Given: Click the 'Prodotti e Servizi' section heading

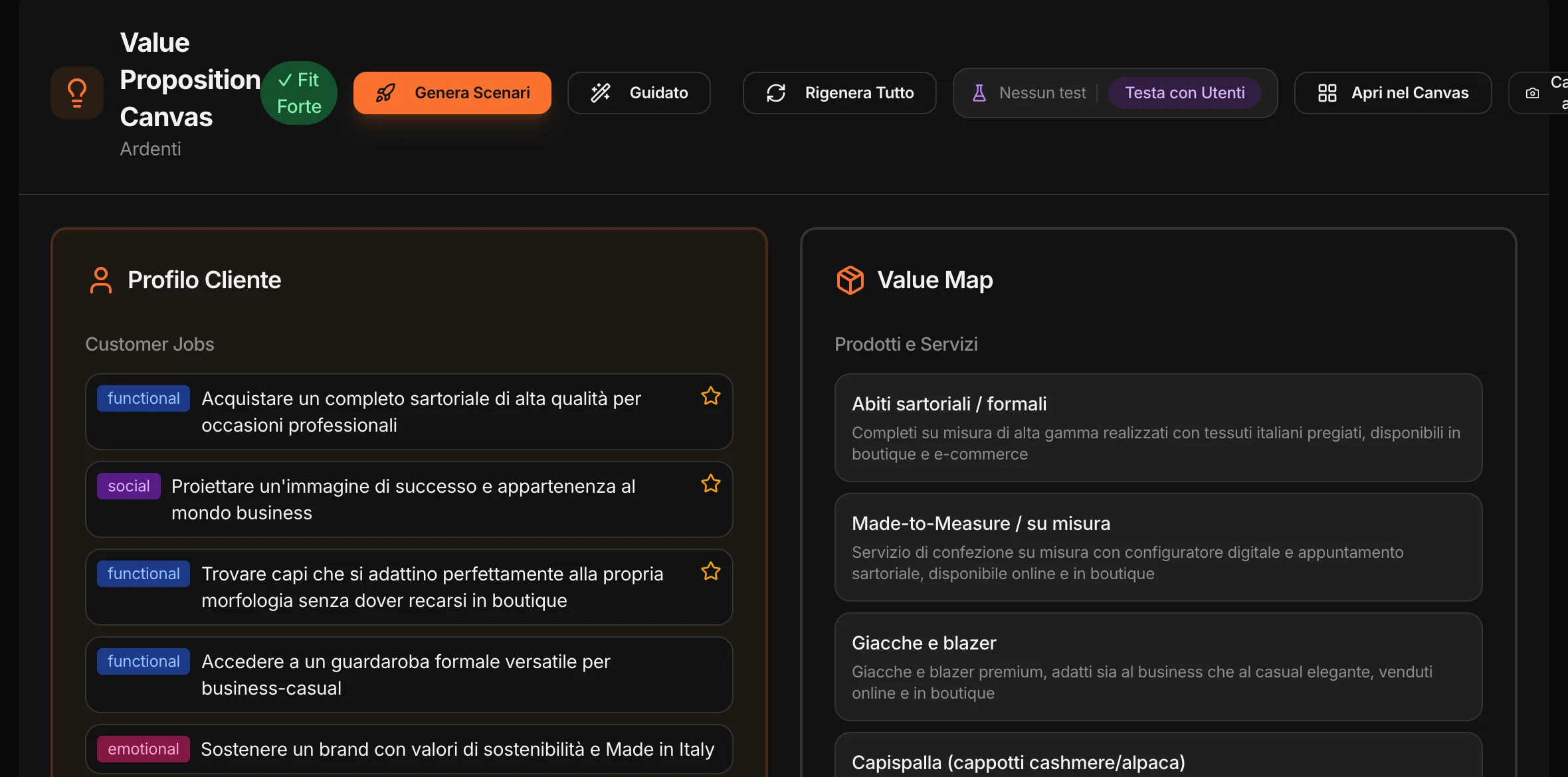Looking at the screenshot, I should click(x=906, y=344).
